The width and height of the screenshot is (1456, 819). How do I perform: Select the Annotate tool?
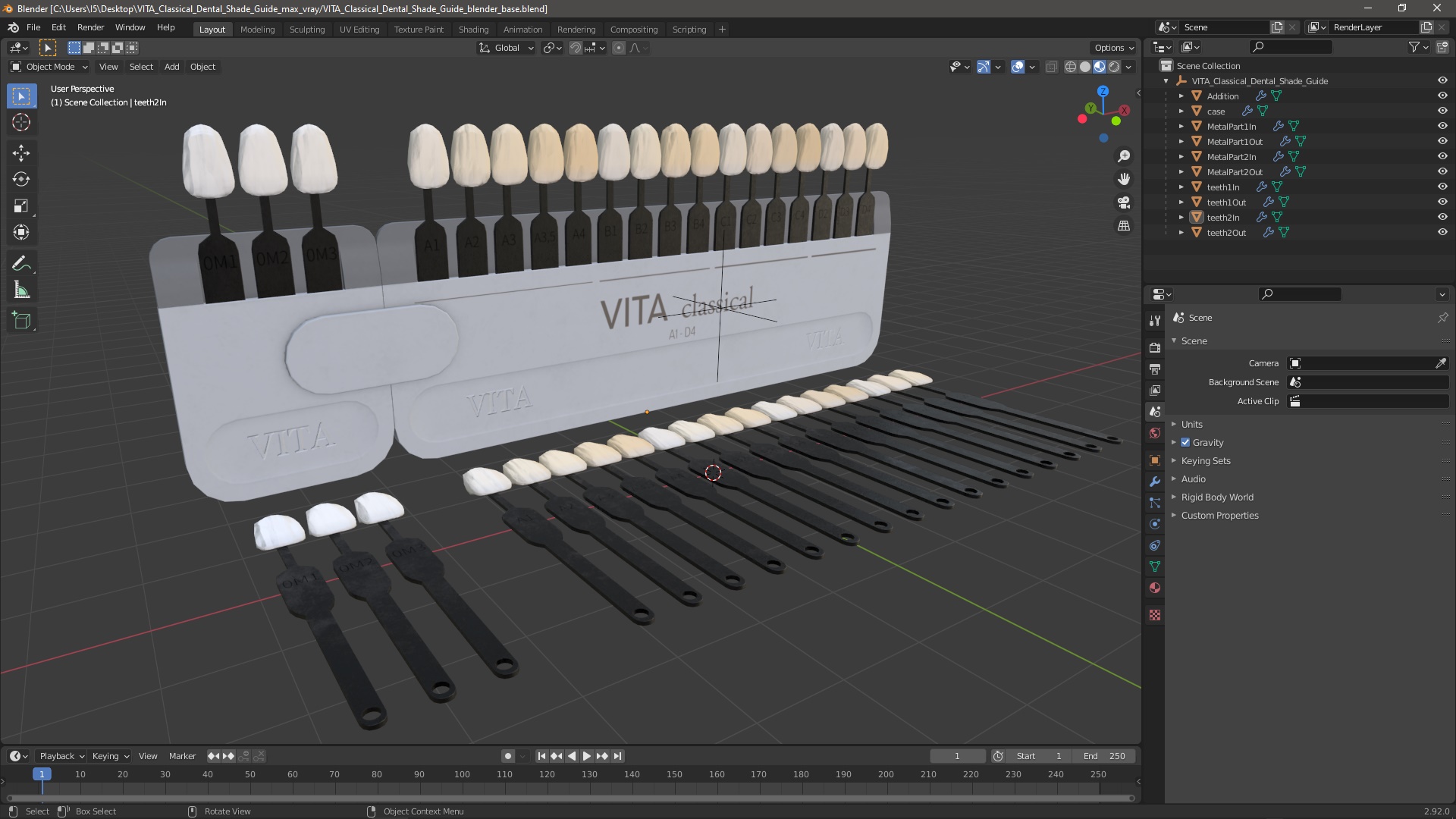tap(21, 264)
